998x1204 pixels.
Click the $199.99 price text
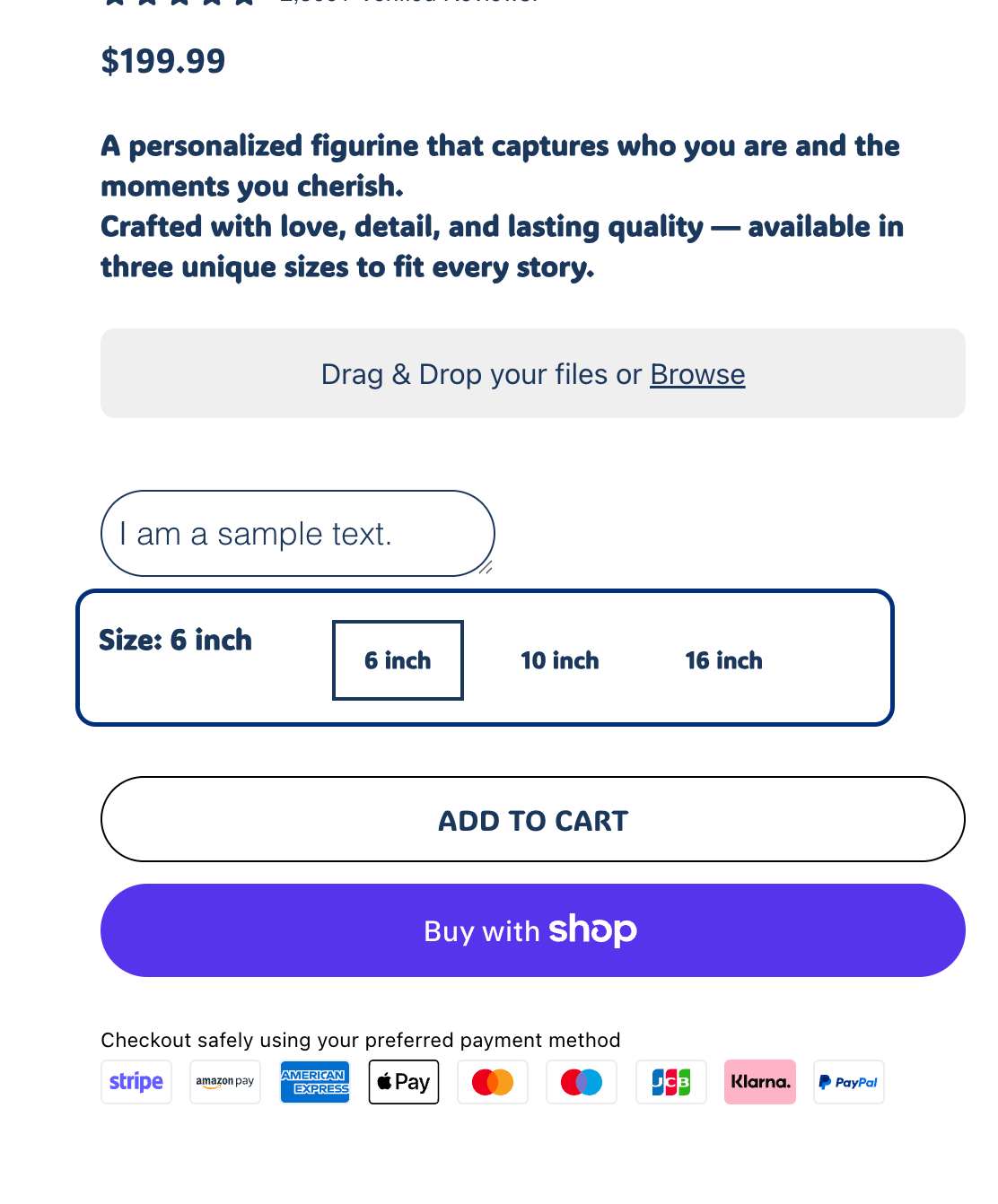point(163,61)
